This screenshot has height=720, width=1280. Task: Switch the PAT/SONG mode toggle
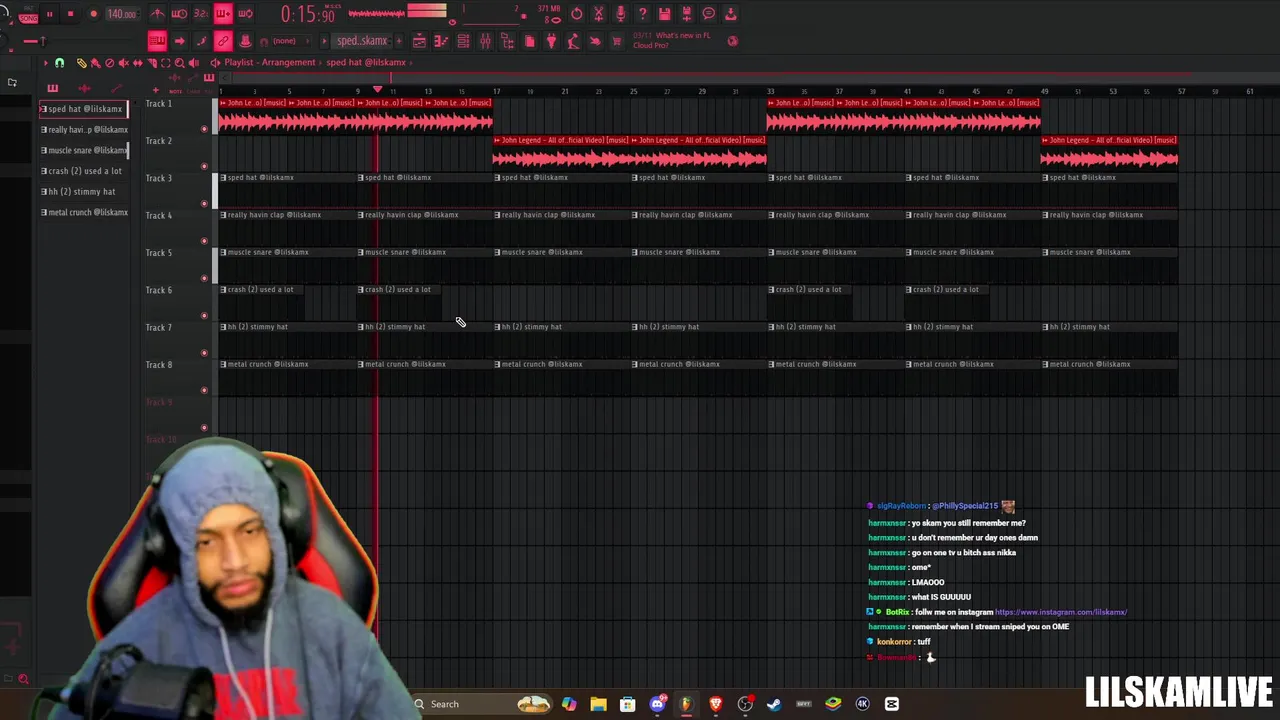coord(28,14)
